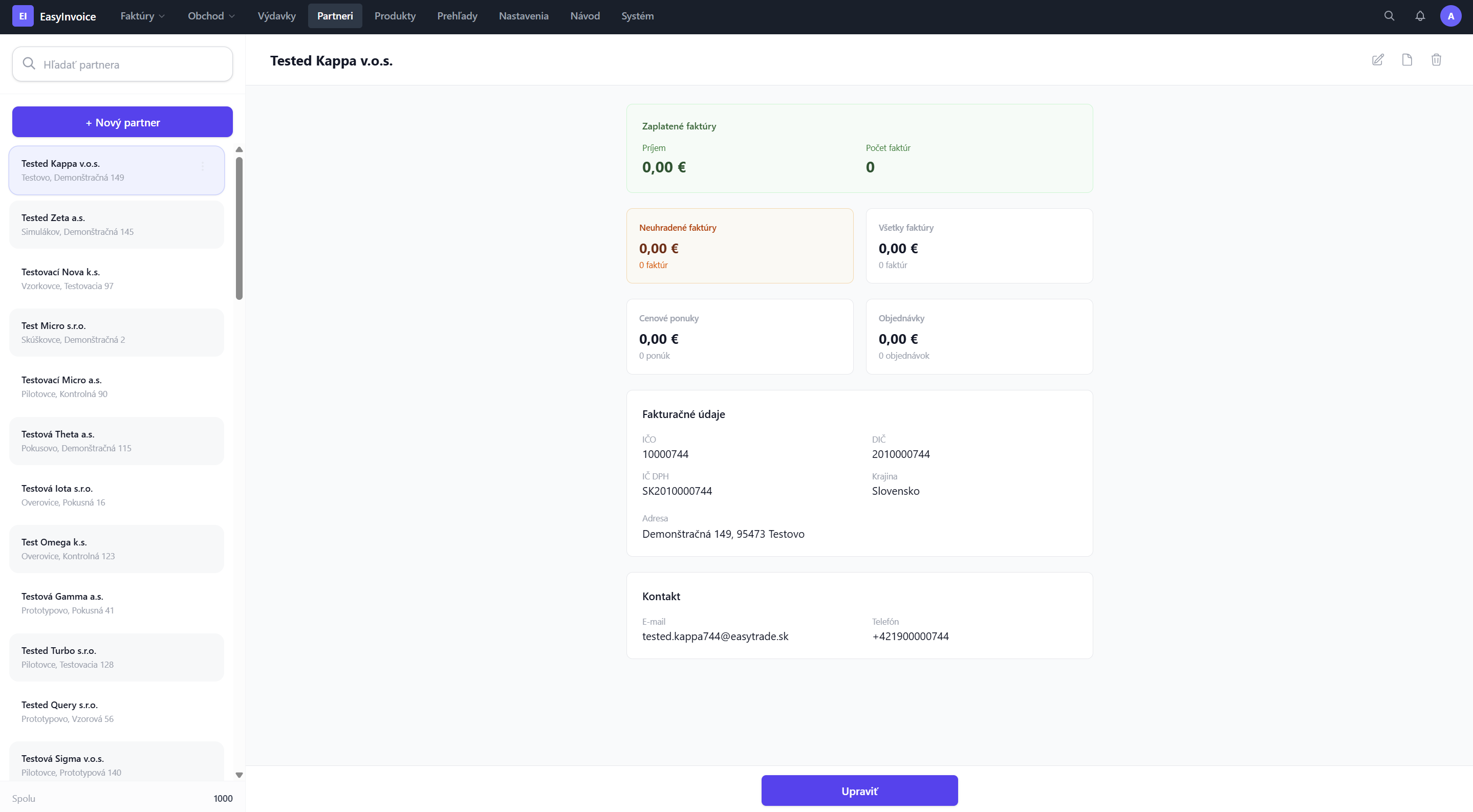The height and width of the screenshot is (812, 1473).
Task: Delete partner using trash icon
Action: pos(1436,60)
